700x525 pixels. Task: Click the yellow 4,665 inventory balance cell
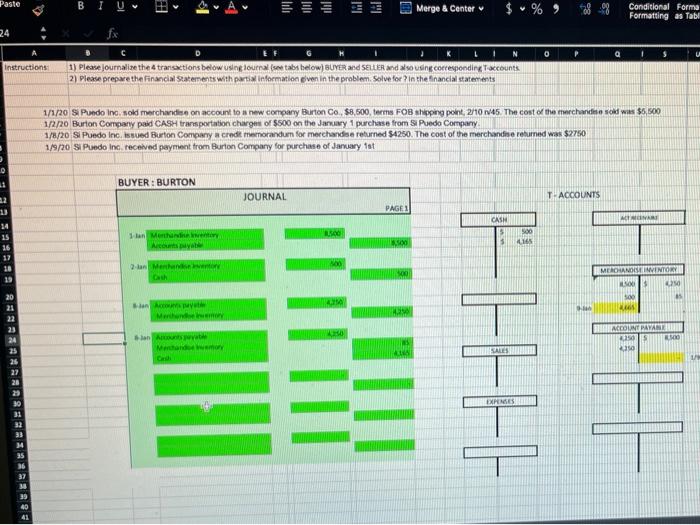pyautogui.click(x=617, y=308)
